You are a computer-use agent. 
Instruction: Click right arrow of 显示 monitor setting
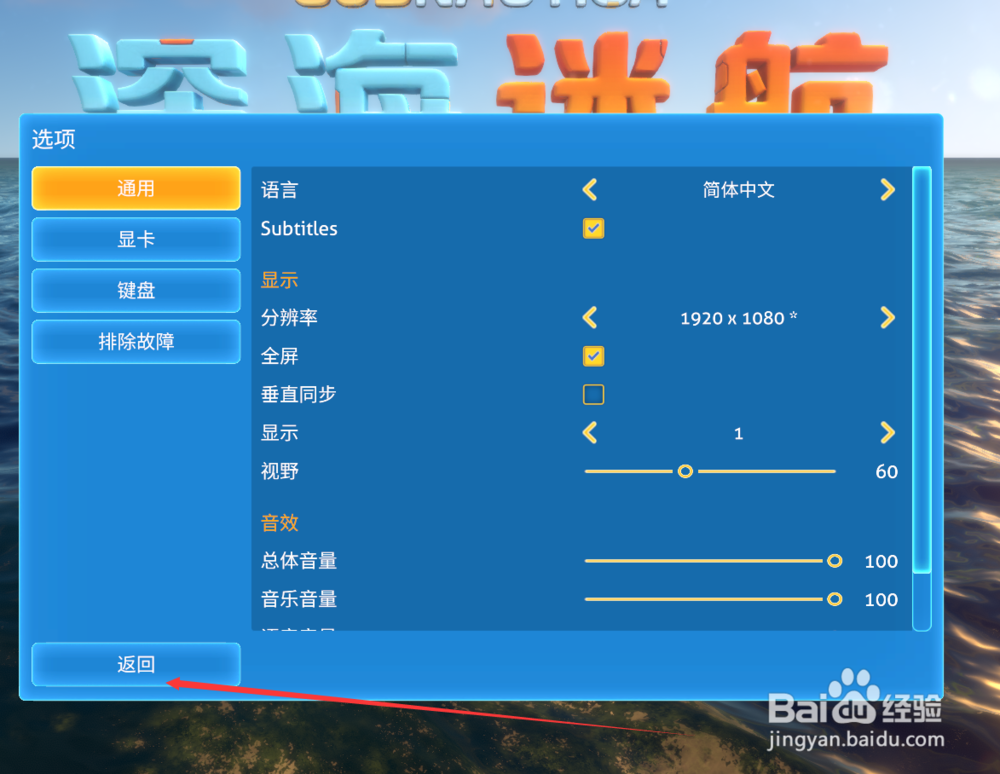[x=887, y=433]
